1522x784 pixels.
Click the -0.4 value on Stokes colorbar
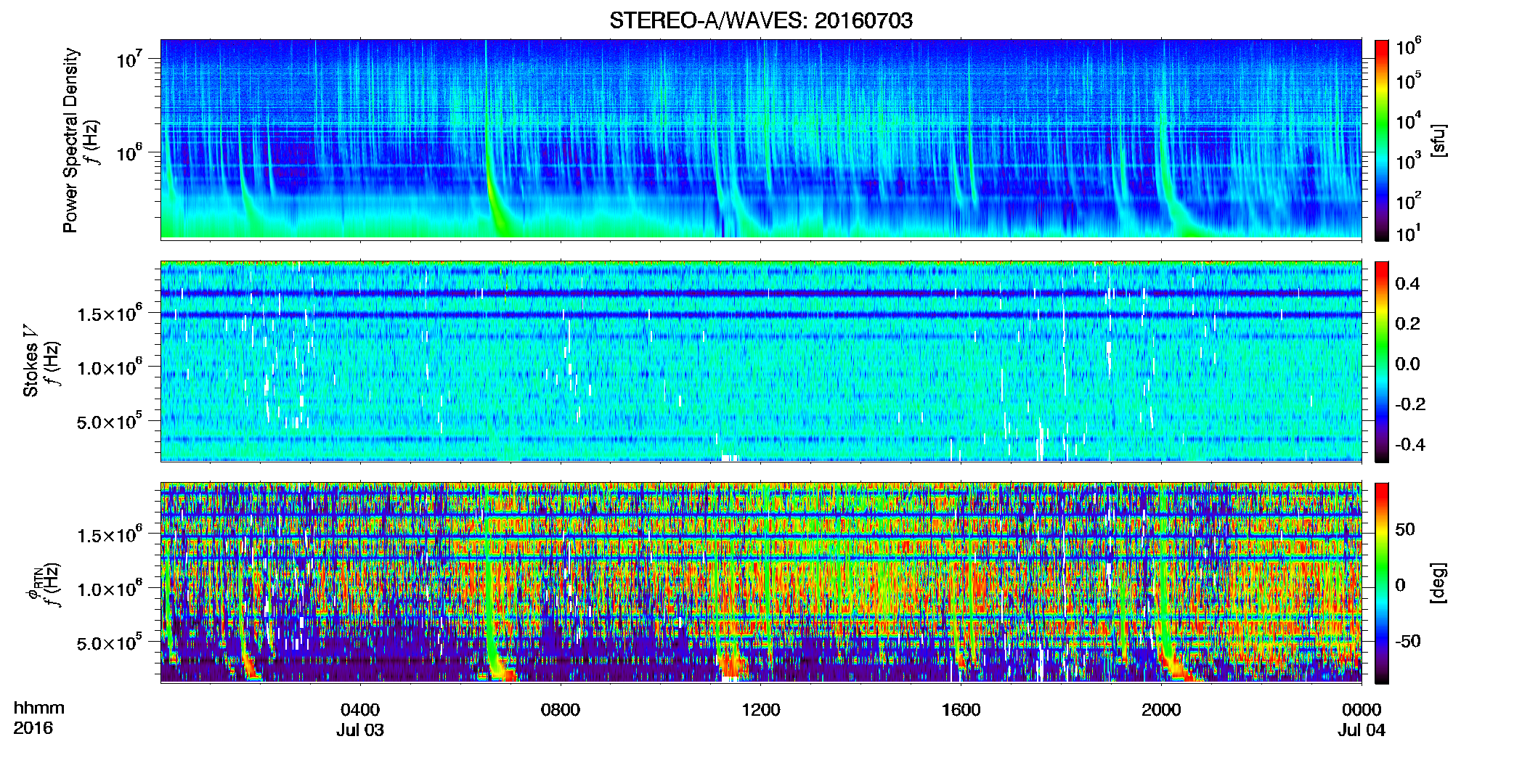[1410, 444]
